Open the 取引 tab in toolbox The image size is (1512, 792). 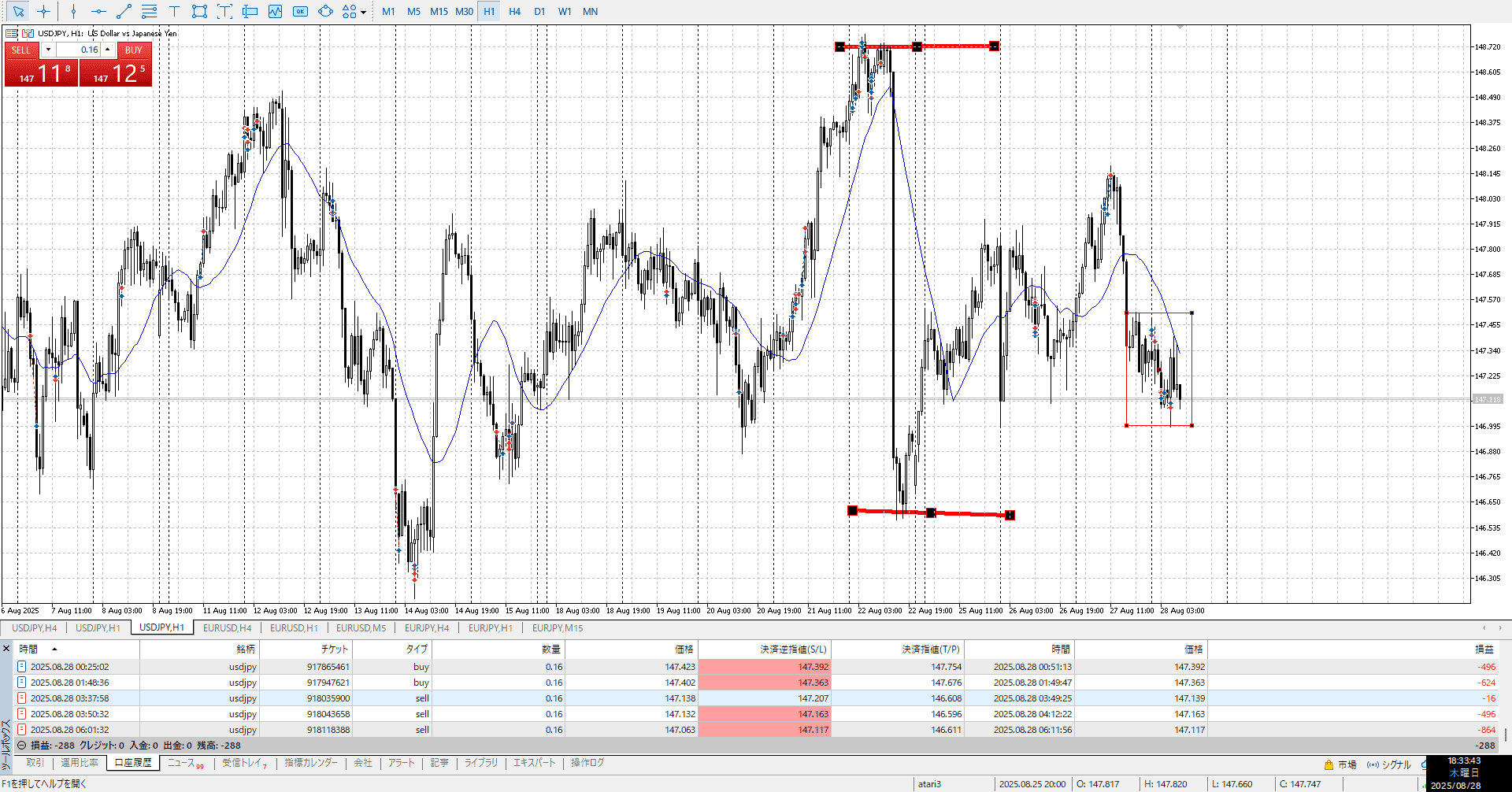pos(35,763)
